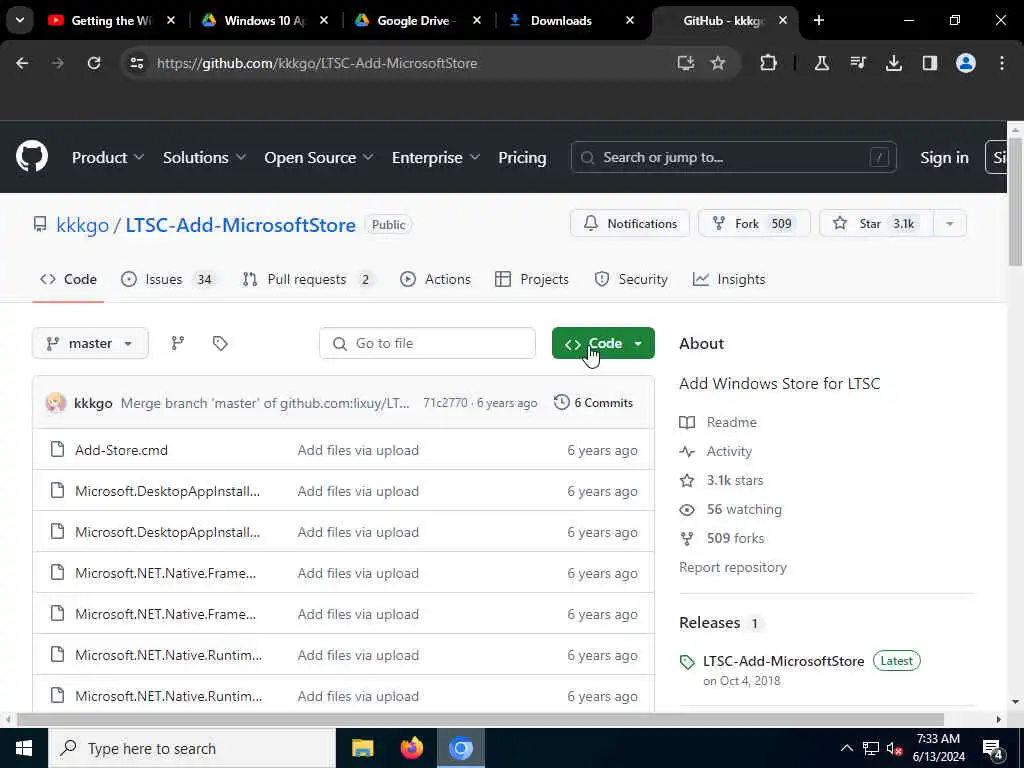Viewport: 1024px width, 768px height.
Task: Open media control icon in toolbar
Action: 857,63
